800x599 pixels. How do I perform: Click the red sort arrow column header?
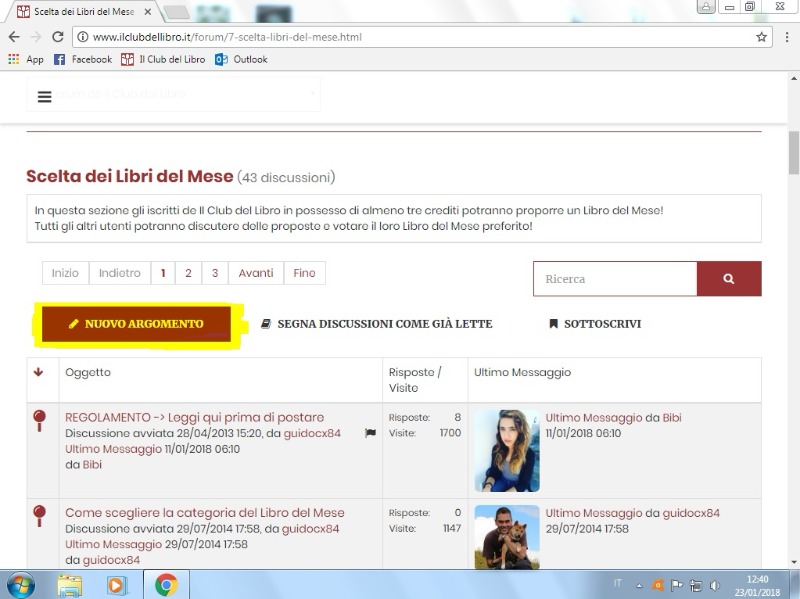[x=39, y=373]
